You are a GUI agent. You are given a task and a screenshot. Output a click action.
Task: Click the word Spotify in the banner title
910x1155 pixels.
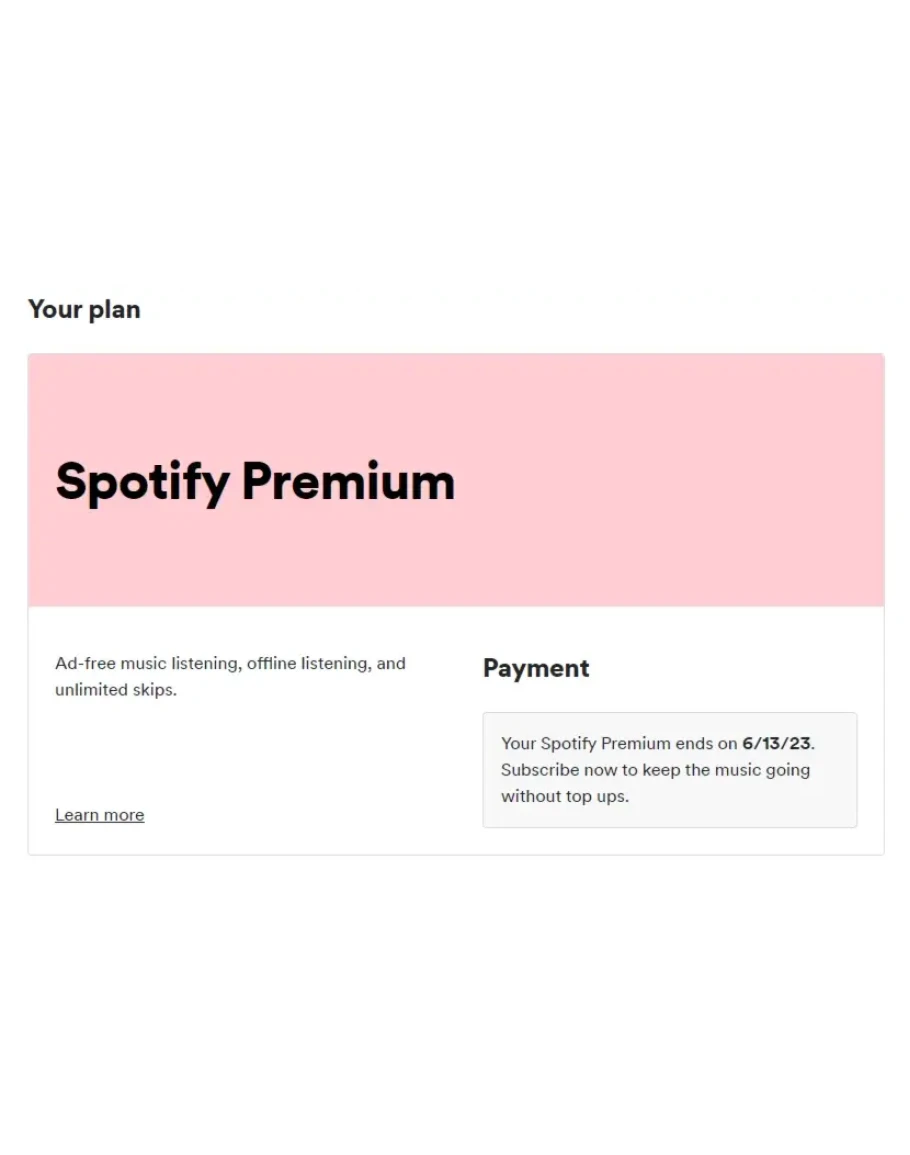(x=142, y=482)
